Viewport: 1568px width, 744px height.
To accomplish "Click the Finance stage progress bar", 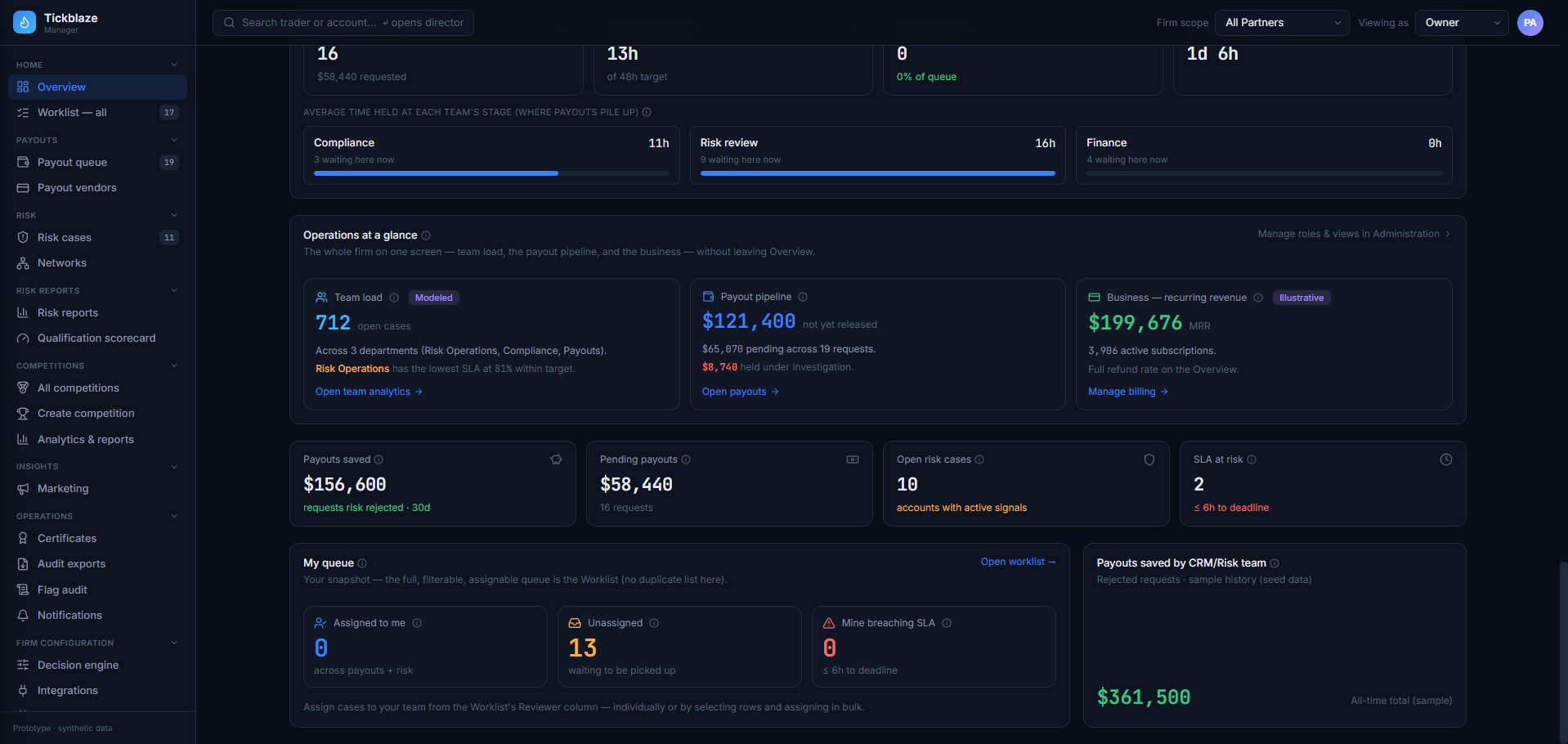I will coord(1264,173).
